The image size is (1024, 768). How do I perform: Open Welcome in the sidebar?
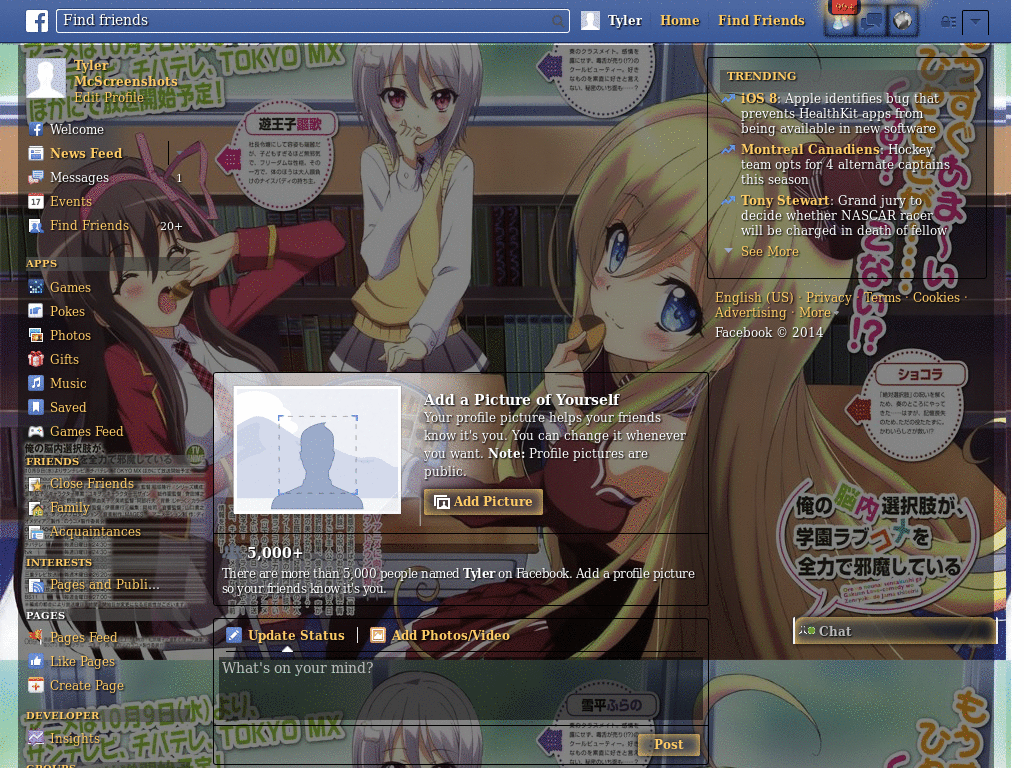coord(76,129)
